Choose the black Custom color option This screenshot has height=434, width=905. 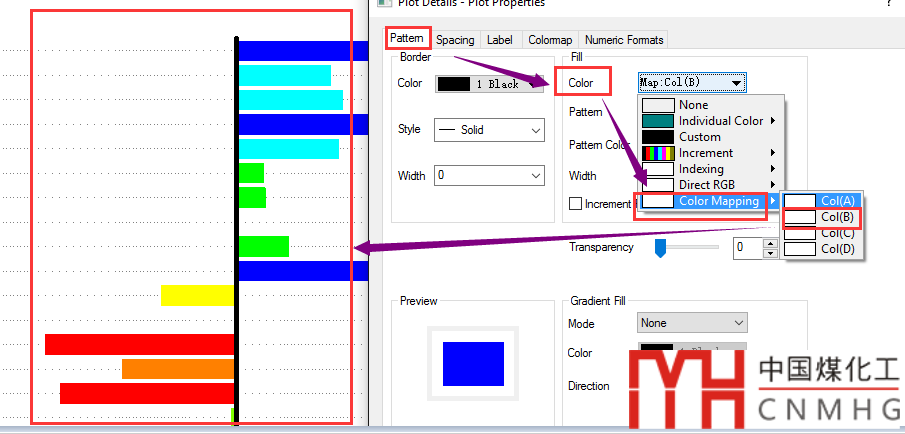coord(699,137)
